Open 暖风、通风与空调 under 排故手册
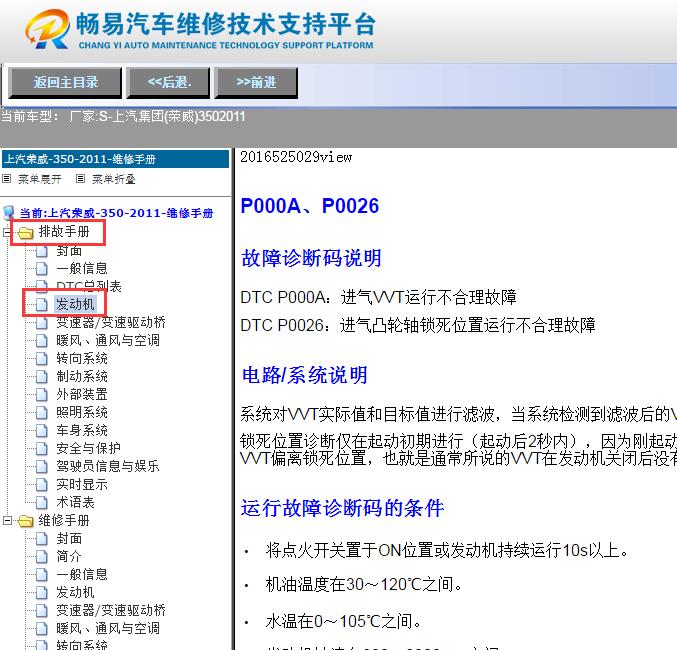 pos(108,340)
